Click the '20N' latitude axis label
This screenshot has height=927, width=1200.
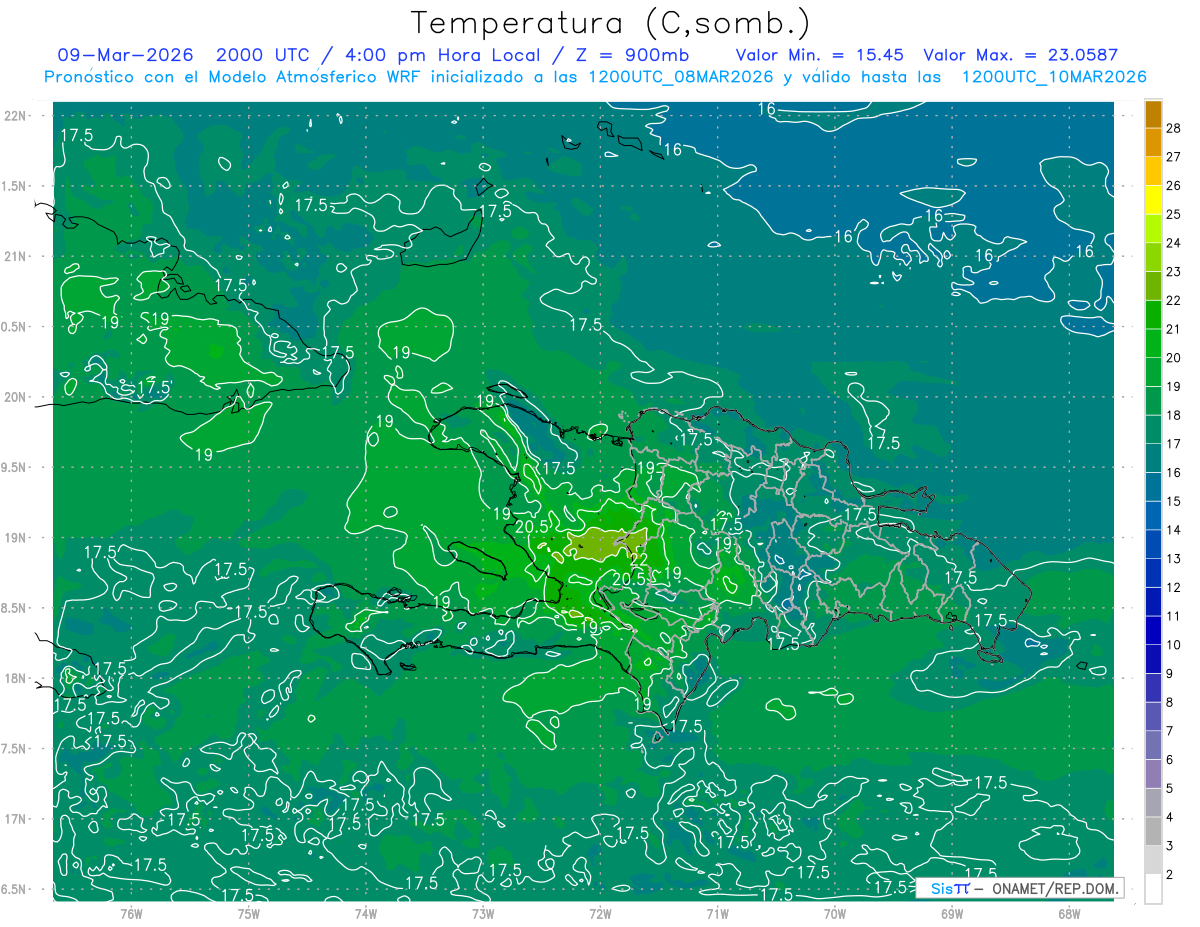(15, 397)
